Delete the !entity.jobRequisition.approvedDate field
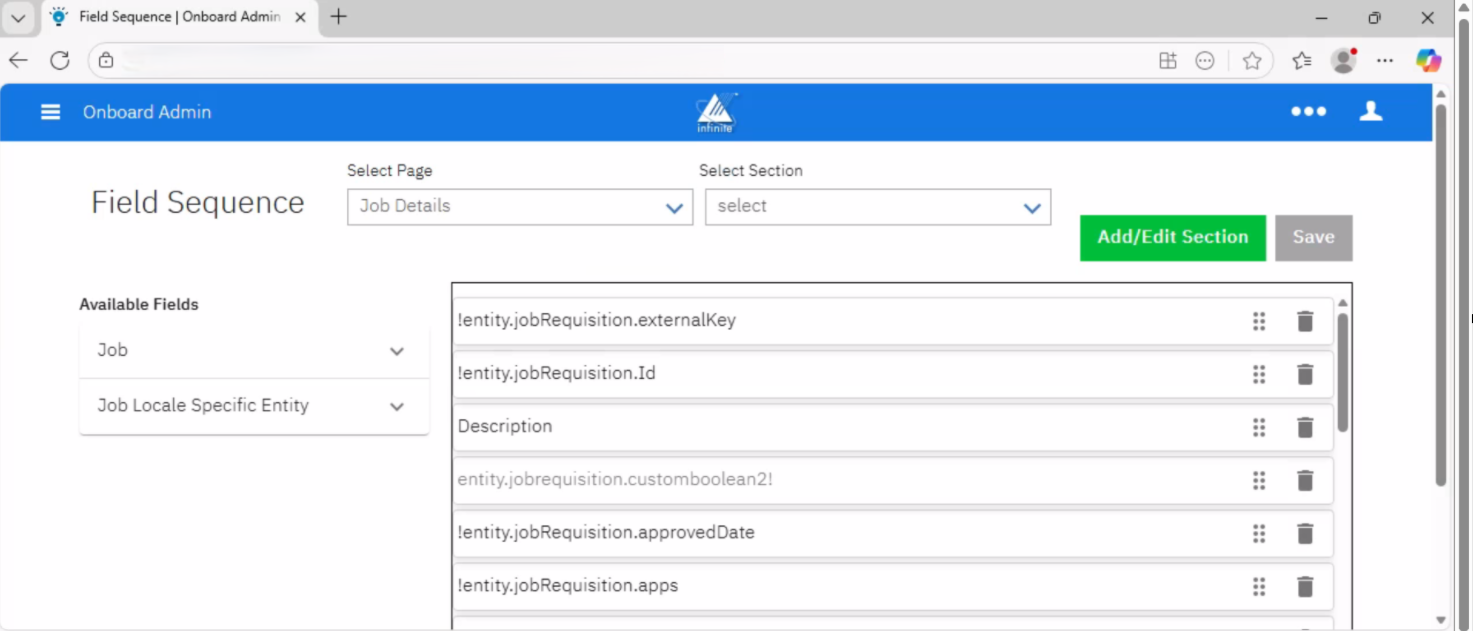The image size is (1473, 631). click(1305, 533)
